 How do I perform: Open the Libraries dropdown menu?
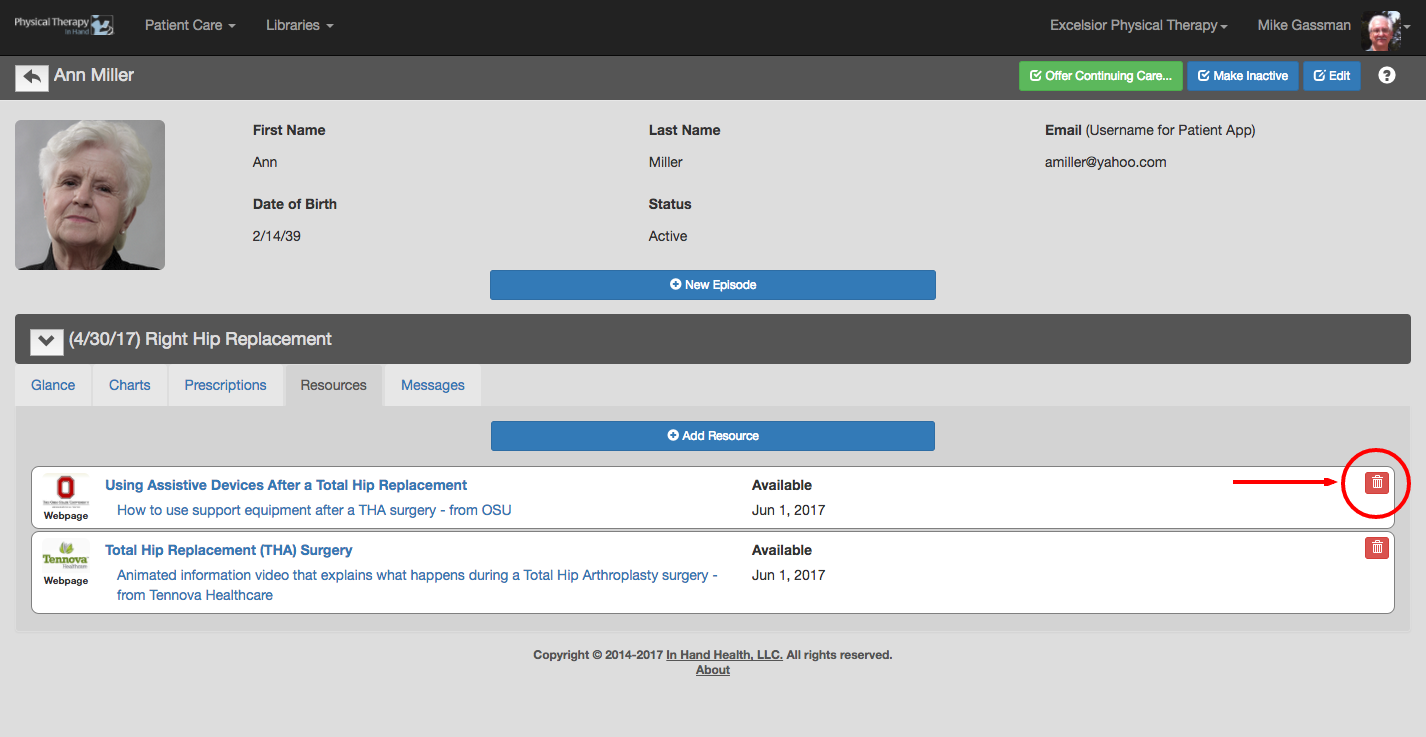tap(300, 25)
